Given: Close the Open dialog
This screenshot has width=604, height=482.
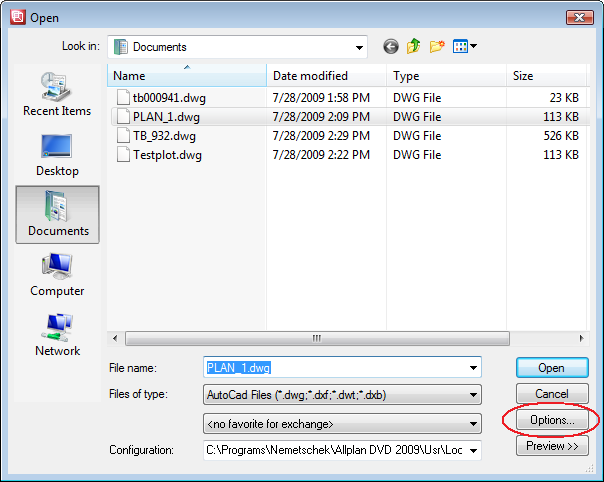Looking at the screenshot, I should point(579,17).
